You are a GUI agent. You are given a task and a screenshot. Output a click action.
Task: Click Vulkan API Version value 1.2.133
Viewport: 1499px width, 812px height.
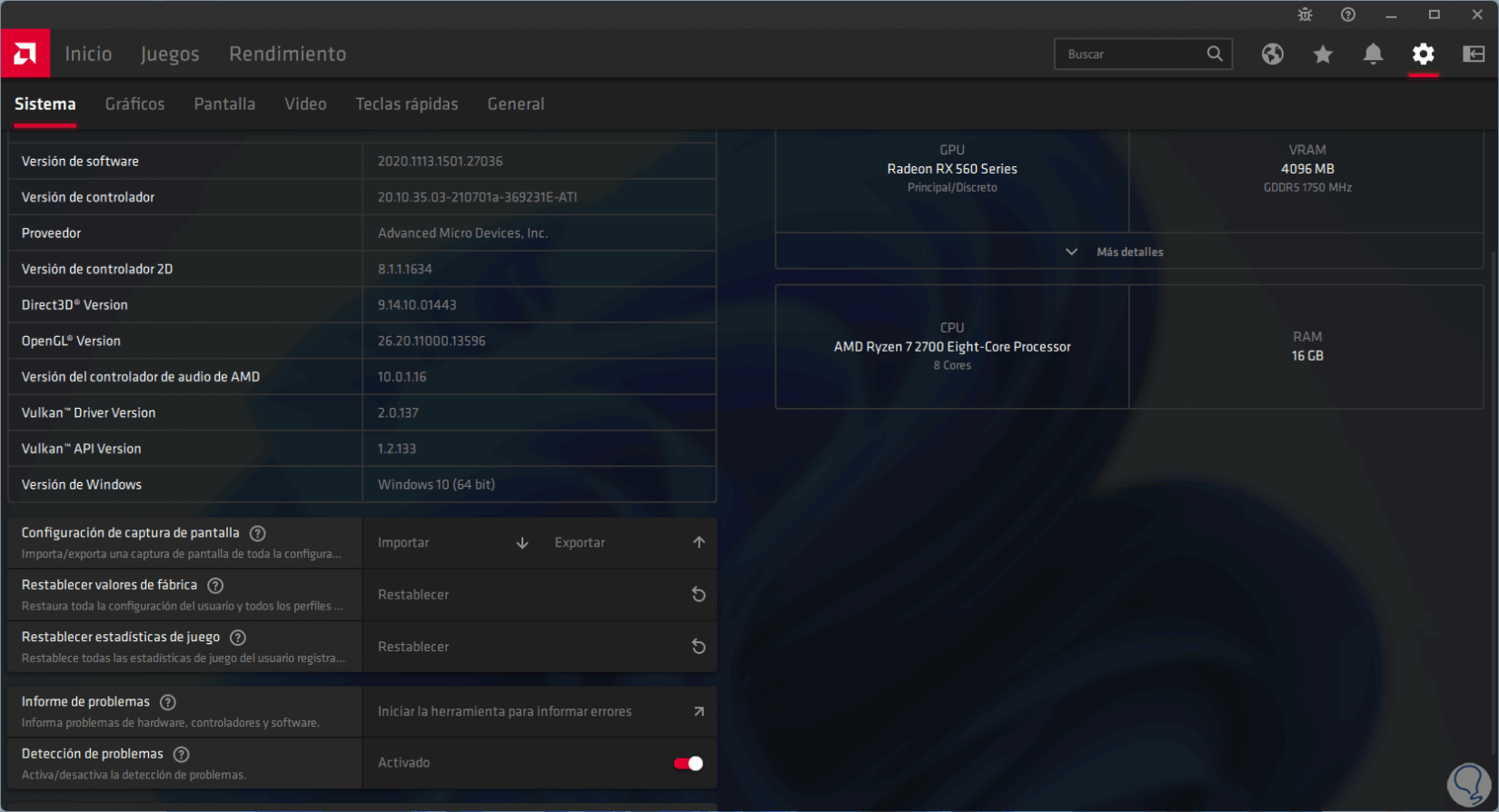pyautogui.click(x=397, y=449)
